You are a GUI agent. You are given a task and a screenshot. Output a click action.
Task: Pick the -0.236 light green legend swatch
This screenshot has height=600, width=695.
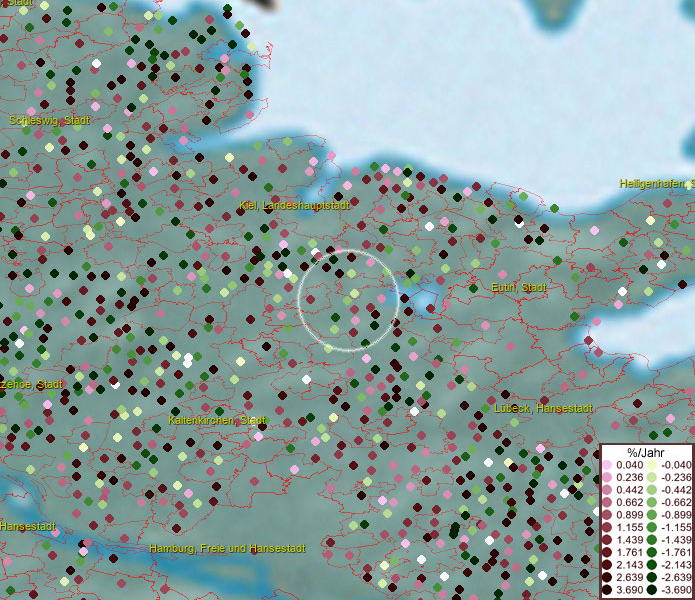(x=652, y=477)
